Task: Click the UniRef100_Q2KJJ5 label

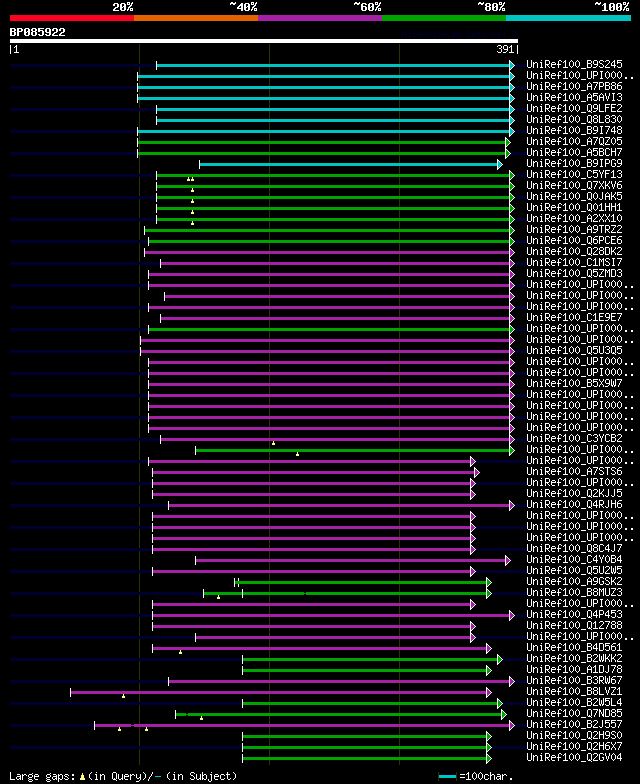Action: coord(574,494)
